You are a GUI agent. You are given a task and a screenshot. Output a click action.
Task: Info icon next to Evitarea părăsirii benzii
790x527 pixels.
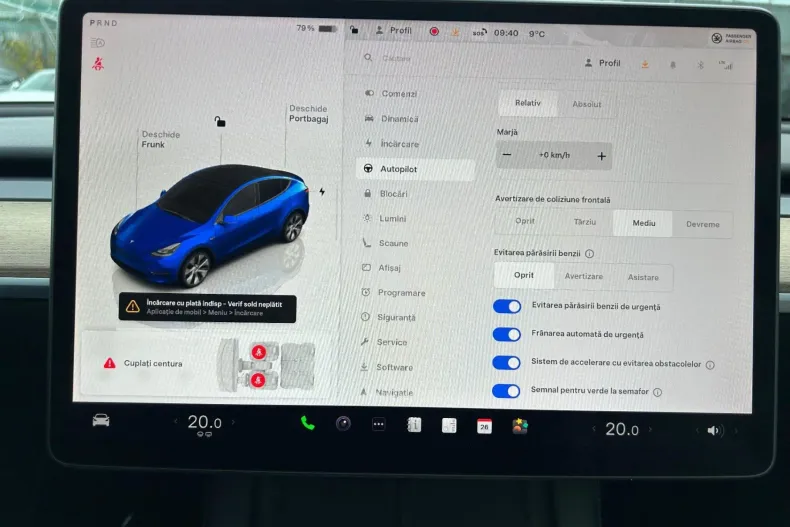tap(589, 253)
